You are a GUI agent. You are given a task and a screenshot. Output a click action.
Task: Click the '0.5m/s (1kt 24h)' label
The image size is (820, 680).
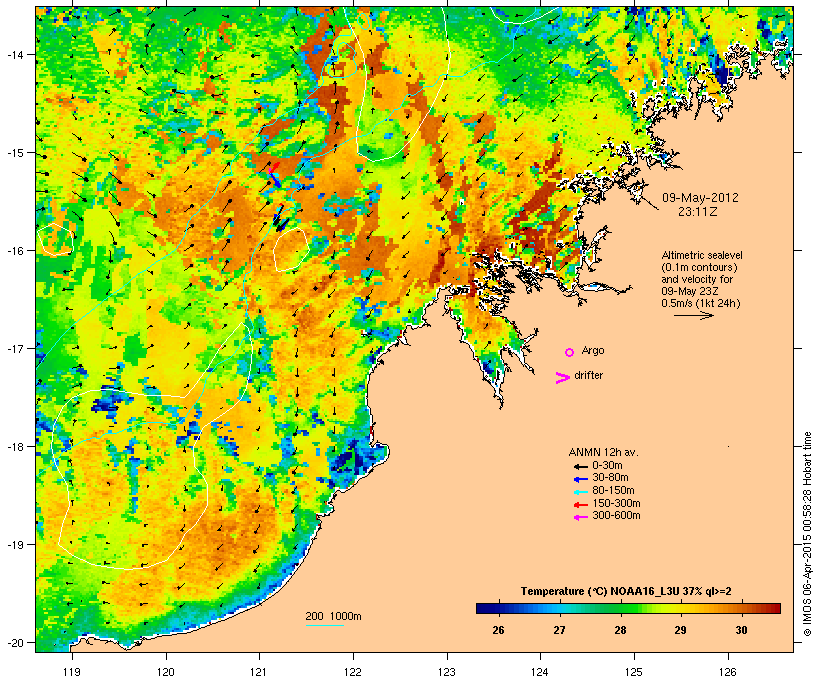coord(701,303)
